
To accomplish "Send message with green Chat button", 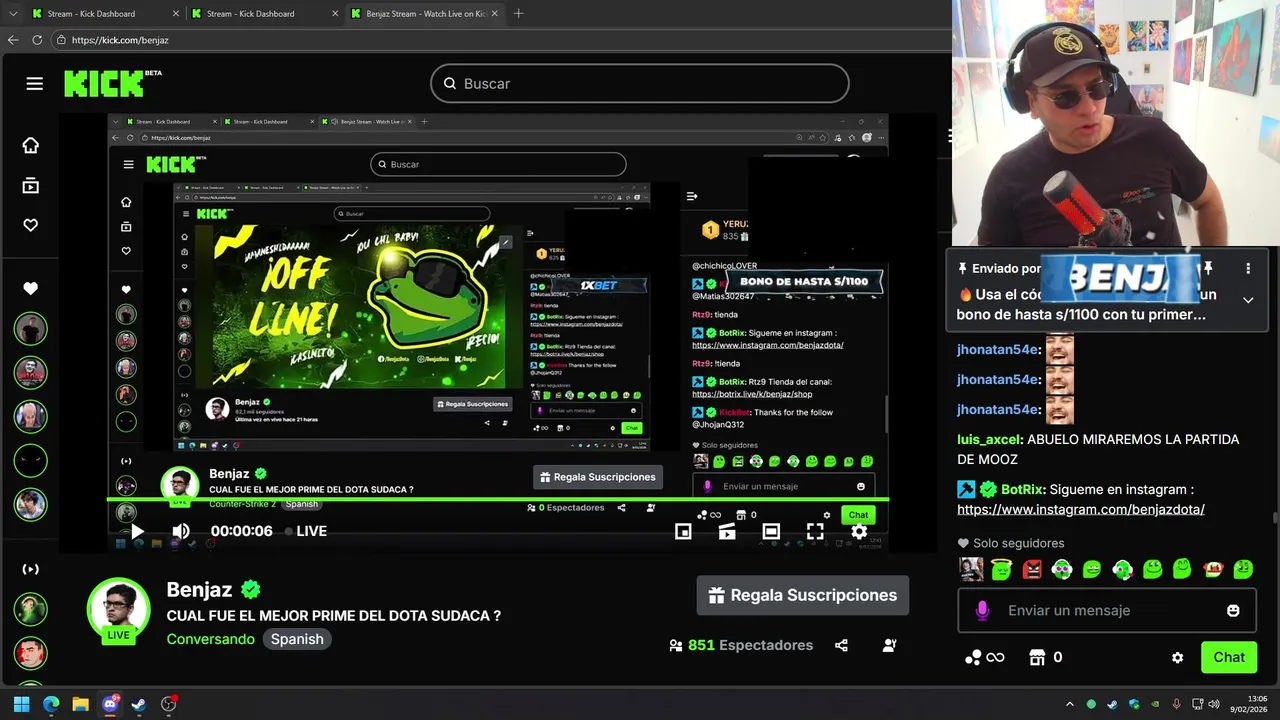I will (x=1229, y=657).
